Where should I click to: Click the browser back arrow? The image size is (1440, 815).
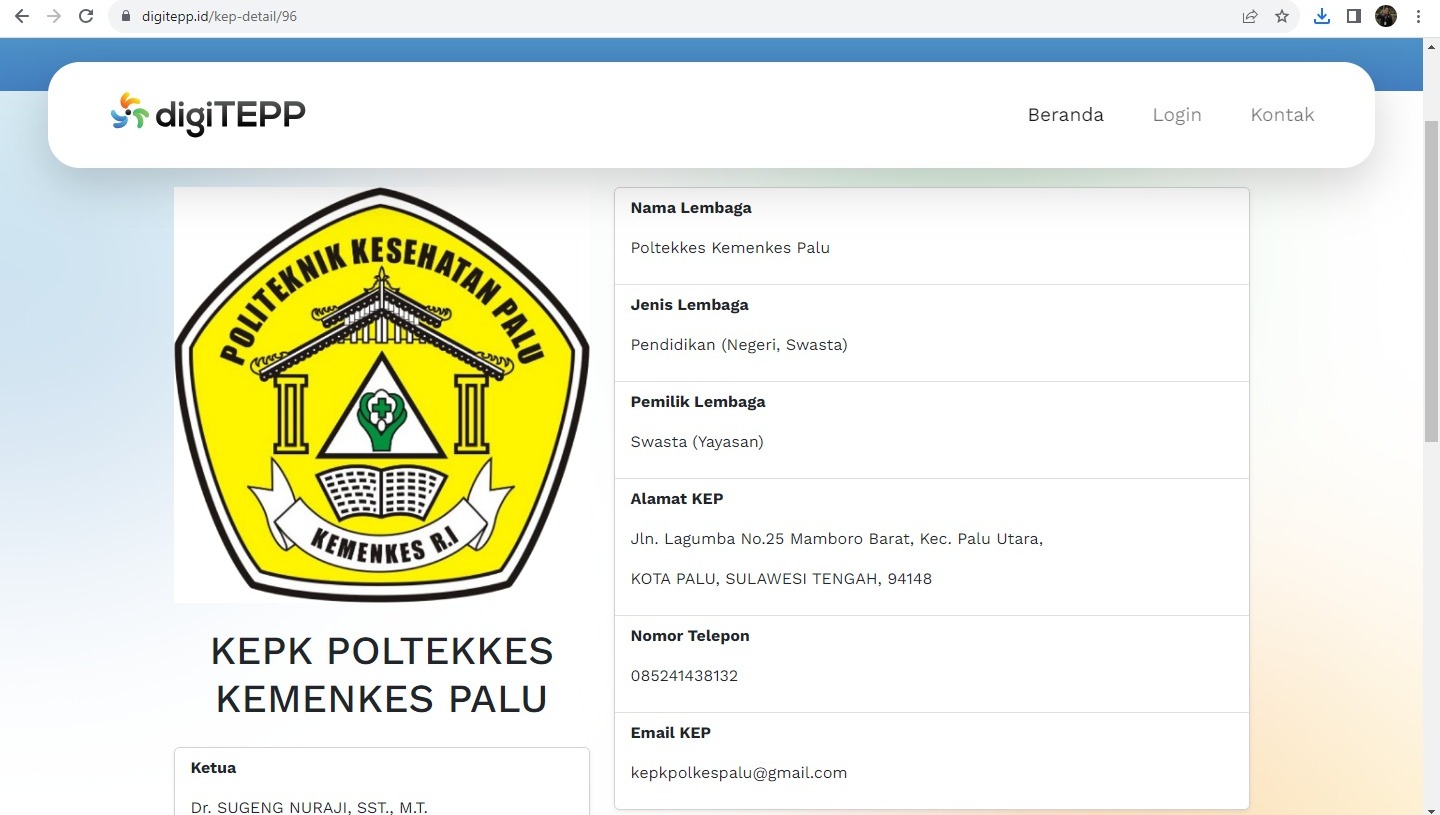[x=22, y=16]
